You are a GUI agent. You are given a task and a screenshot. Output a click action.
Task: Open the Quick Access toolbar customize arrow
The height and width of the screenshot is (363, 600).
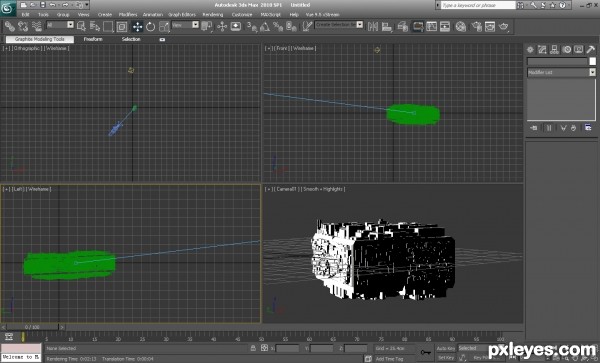pyautogui.click(x=87, y=5)
